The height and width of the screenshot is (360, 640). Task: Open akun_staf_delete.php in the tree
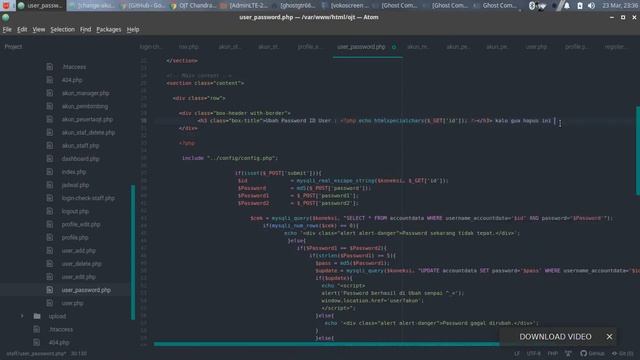[88, 132]
